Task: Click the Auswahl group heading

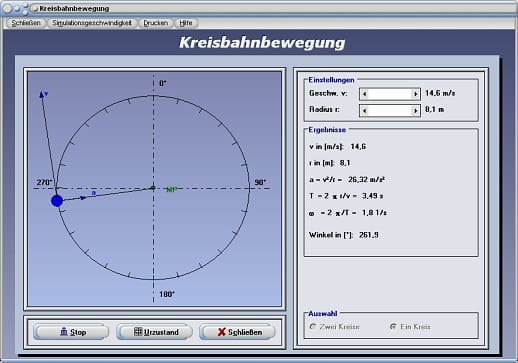Action: 323,314
